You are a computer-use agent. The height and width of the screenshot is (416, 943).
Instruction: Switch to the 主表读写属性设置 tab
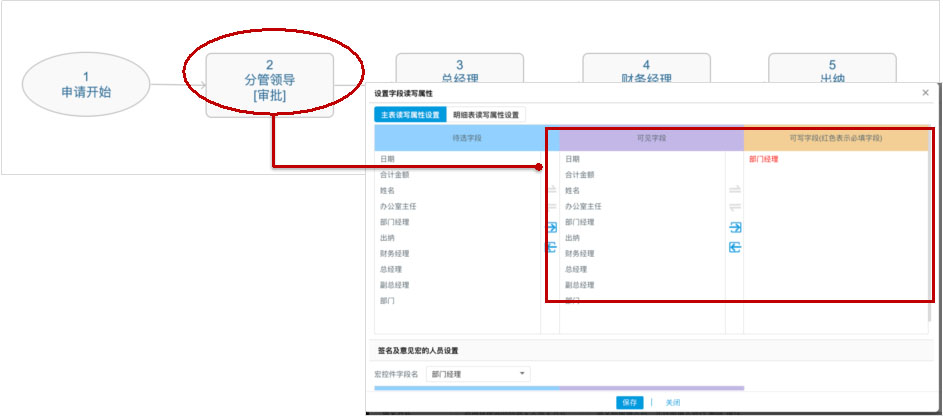pyautogui.click(x=409, y=115)
